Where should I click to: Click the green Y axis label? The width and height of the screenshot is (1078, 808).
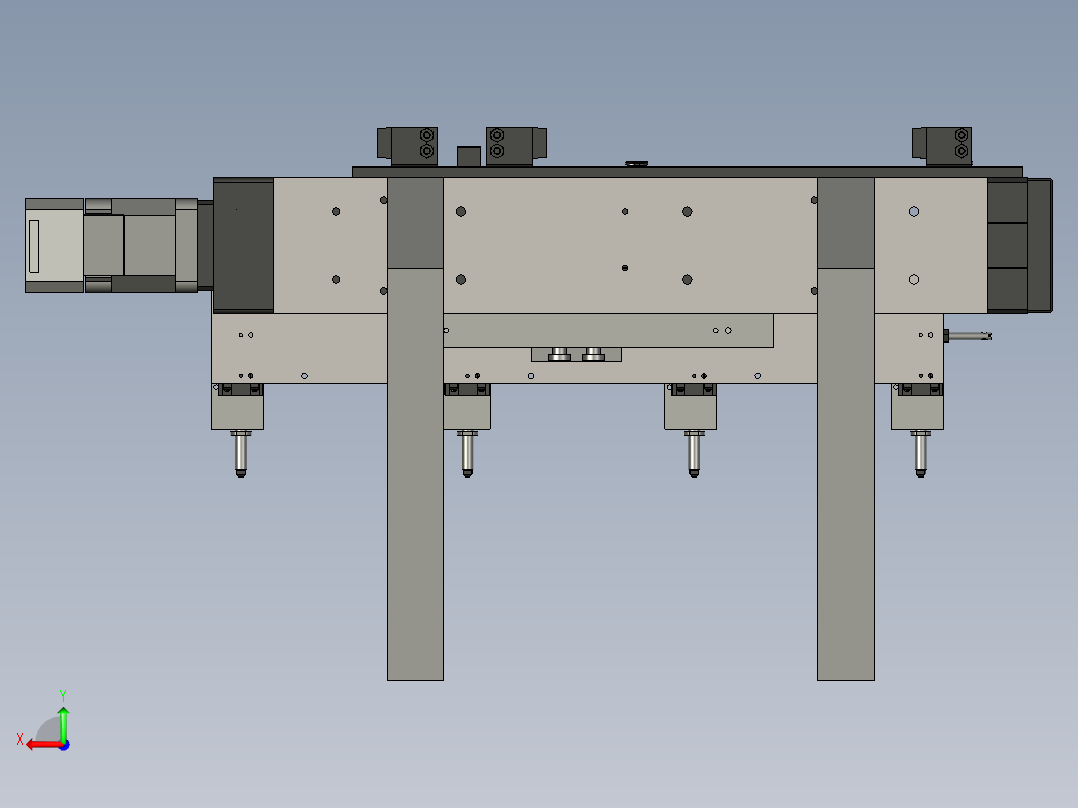(x=63, y=696)
